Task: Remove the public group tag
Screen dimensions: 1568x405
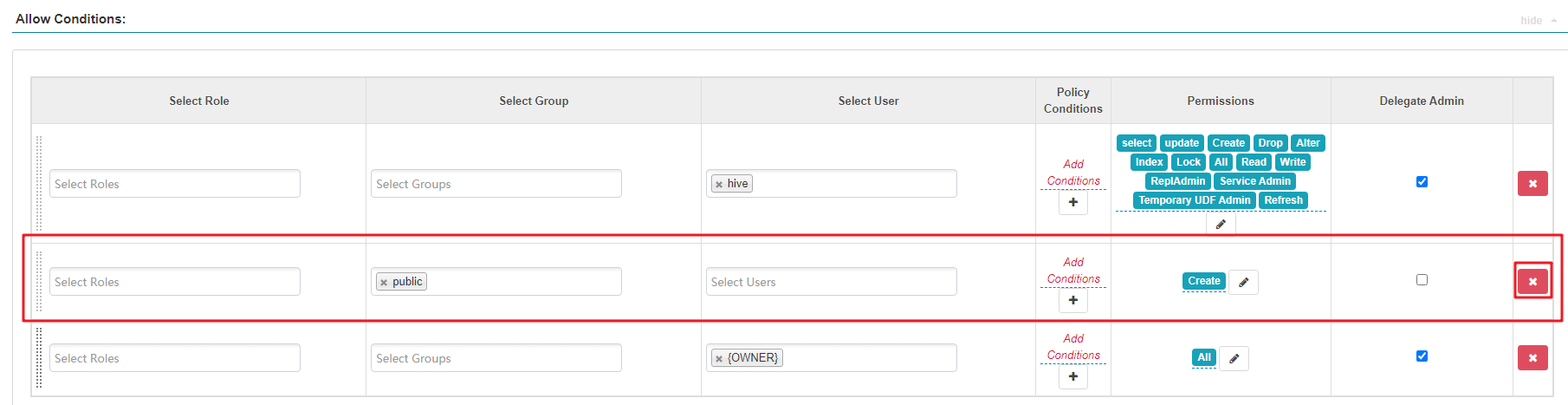Action: (x=384, y=283)
